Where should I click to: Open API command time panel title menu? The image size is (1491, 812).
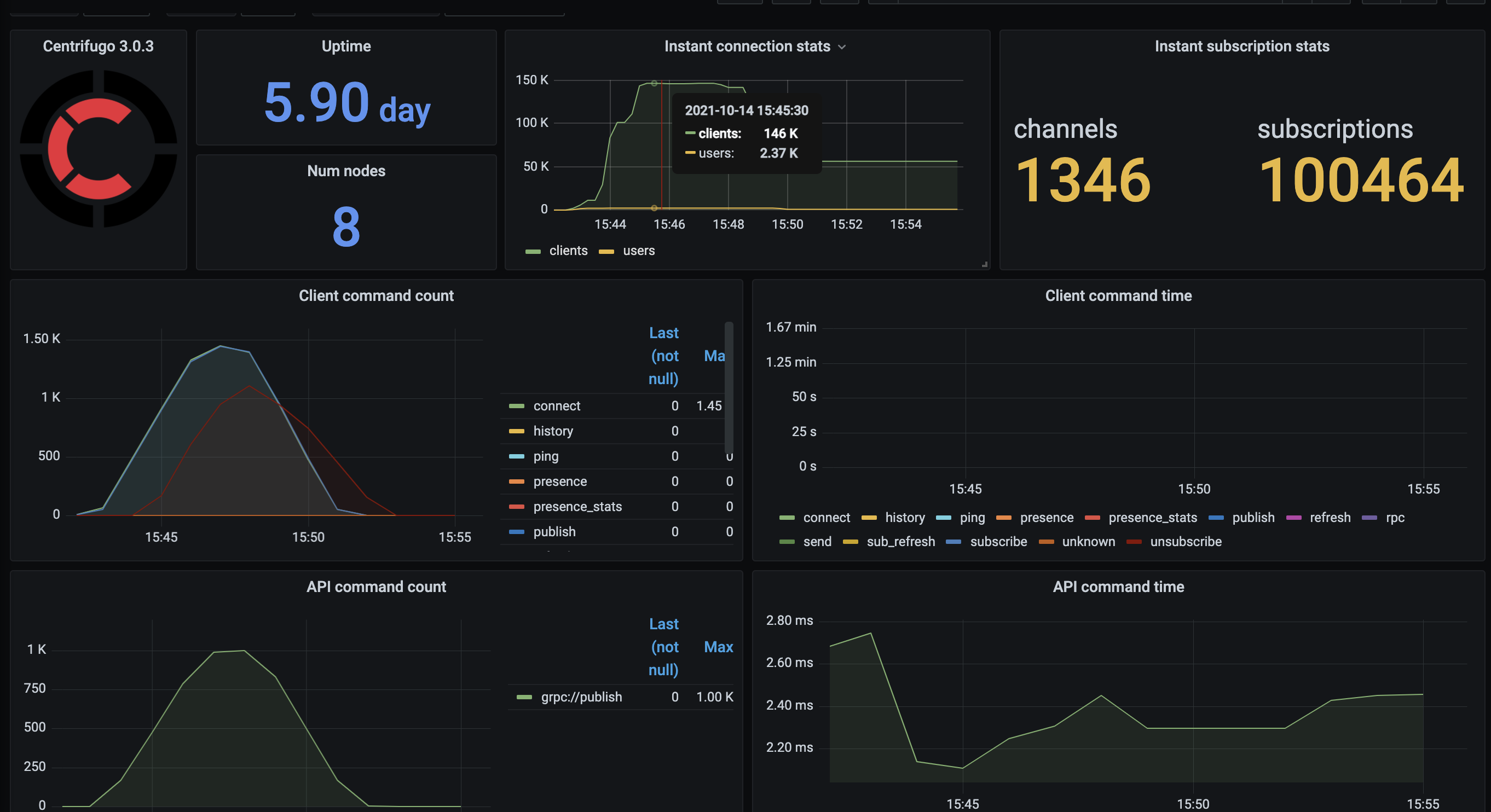[x=1118, y=587]
